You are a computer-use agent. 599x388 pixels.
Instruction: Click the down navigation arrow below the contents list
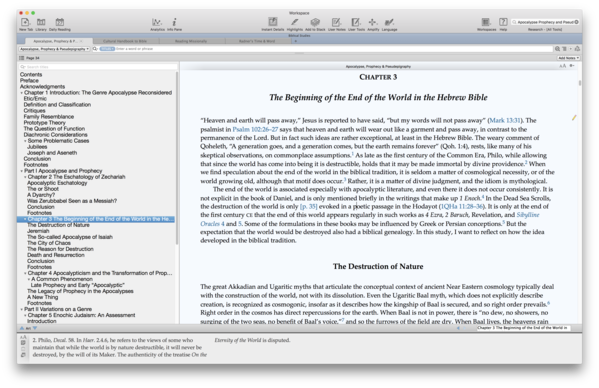point(35,328)
